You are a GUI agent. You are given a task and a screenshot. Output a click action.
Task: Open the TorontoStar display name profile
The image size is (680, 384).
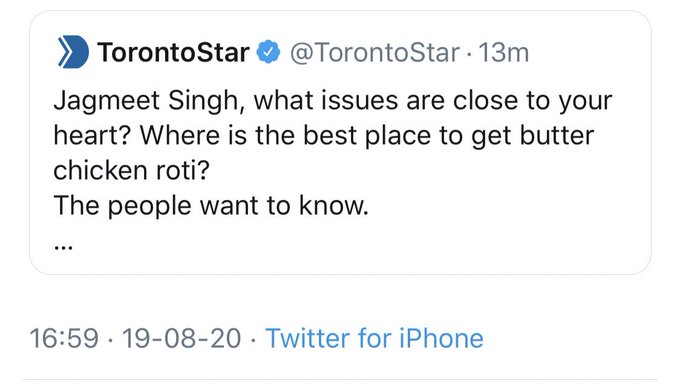tap(173, 53)
